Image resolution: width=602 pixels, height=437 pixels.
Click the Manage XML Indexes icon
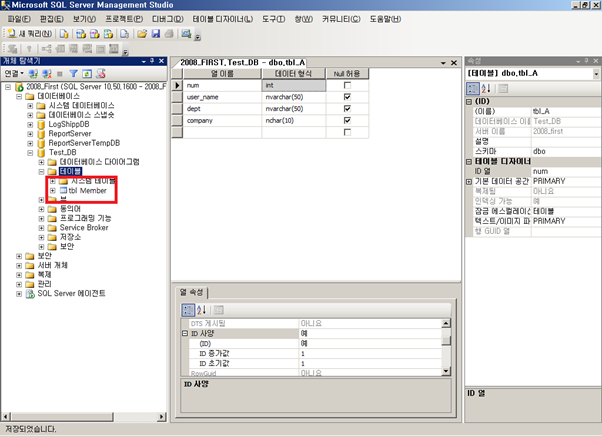point(87,49)
